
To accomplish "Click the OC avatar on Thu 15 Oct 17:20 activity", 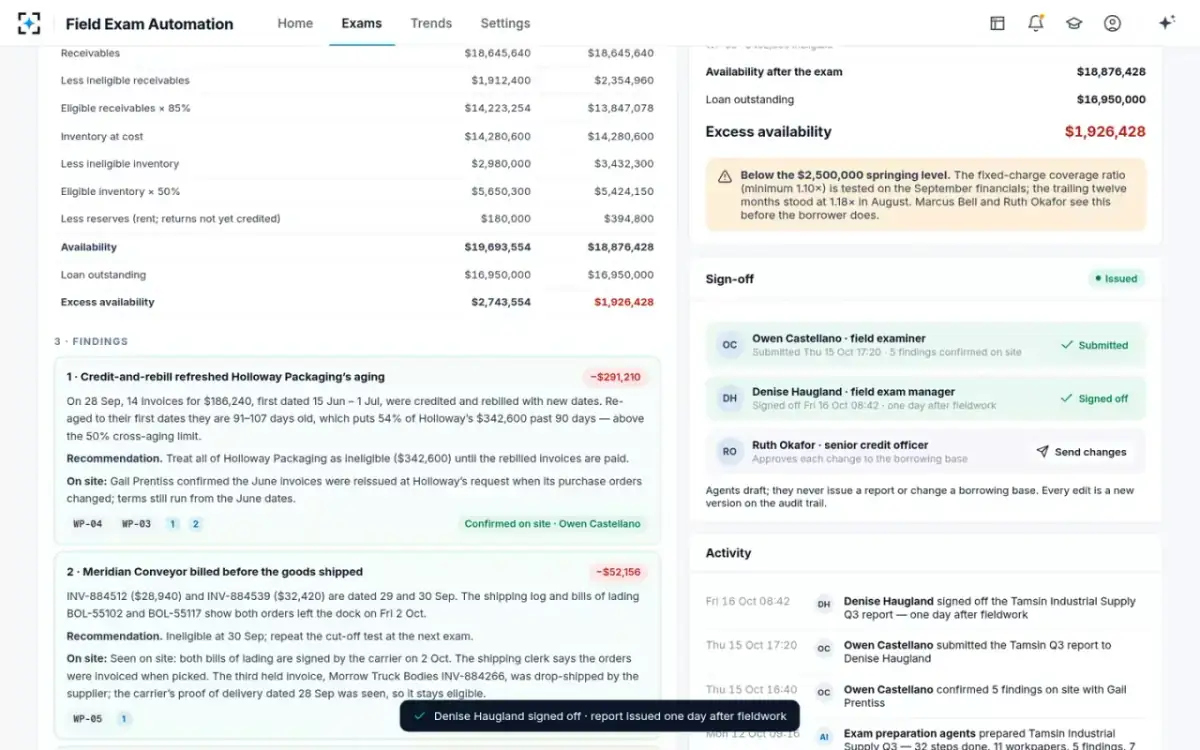I will (824, 647).
